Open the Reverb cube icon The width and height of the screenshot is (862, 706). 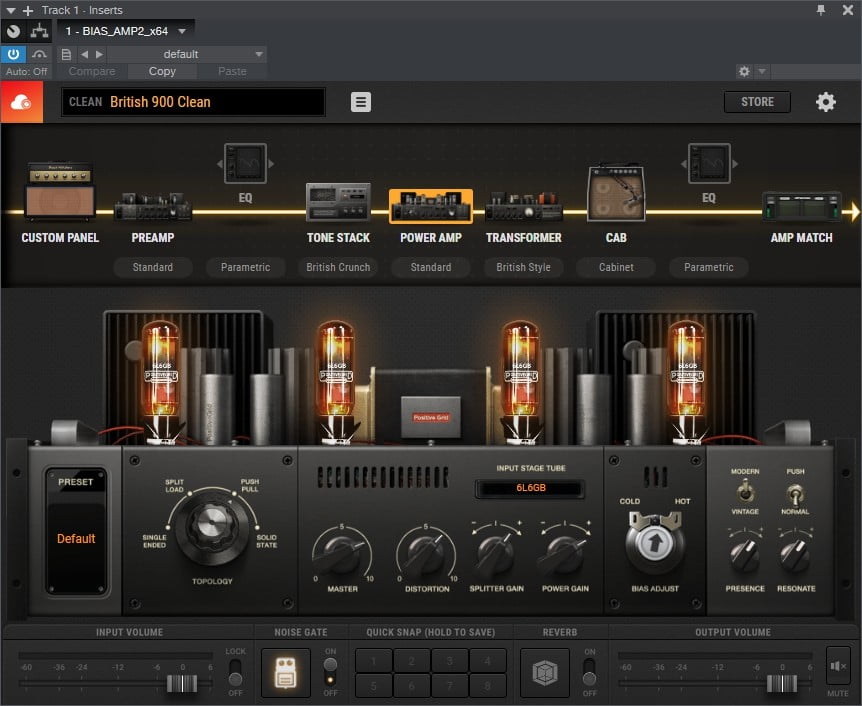545,672
